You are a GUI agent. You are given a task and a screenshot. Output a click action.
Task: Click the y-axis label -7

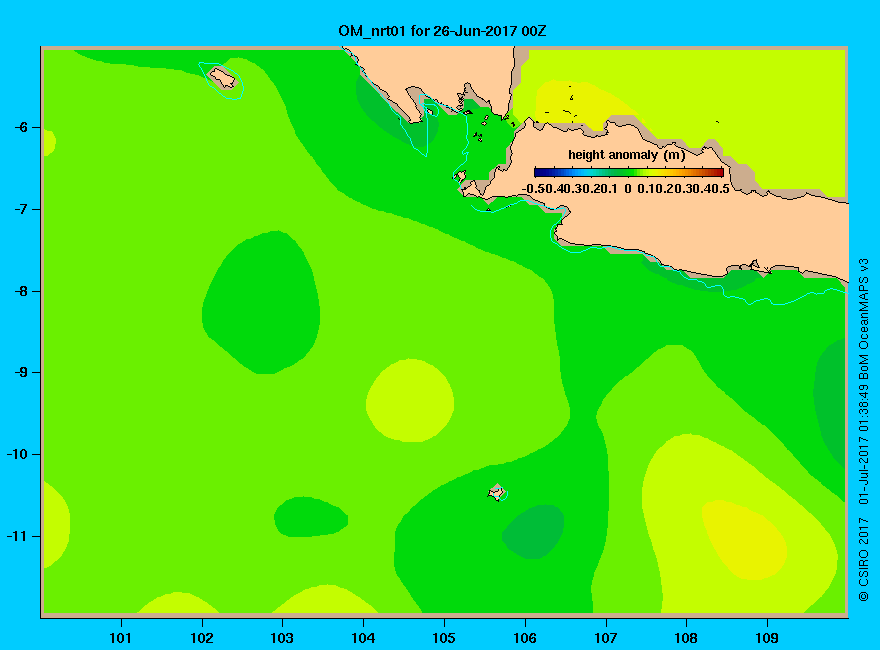(x=21, y=209)
